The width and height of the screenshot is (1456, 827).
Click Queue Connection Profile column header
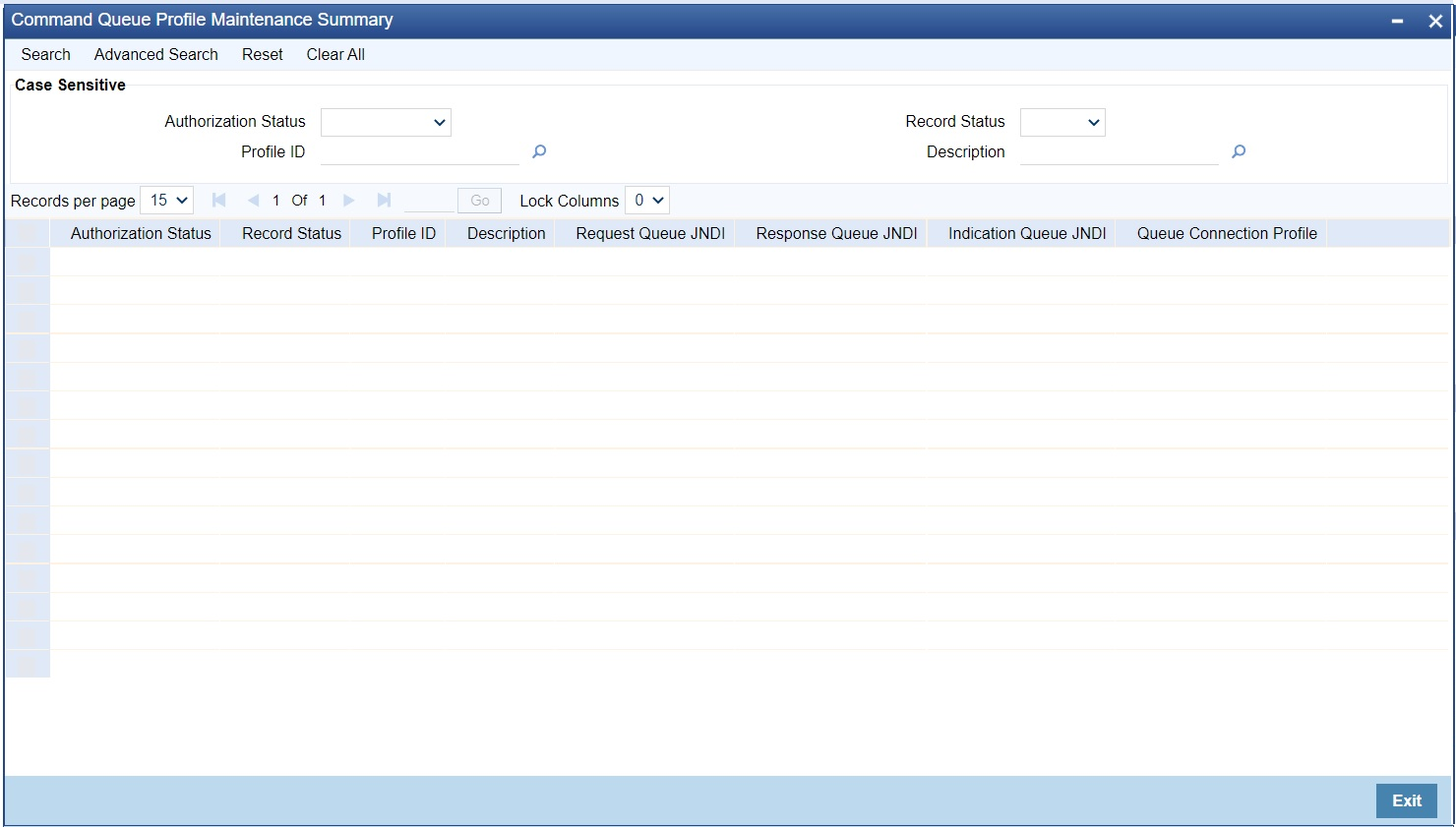point(1227,233)
